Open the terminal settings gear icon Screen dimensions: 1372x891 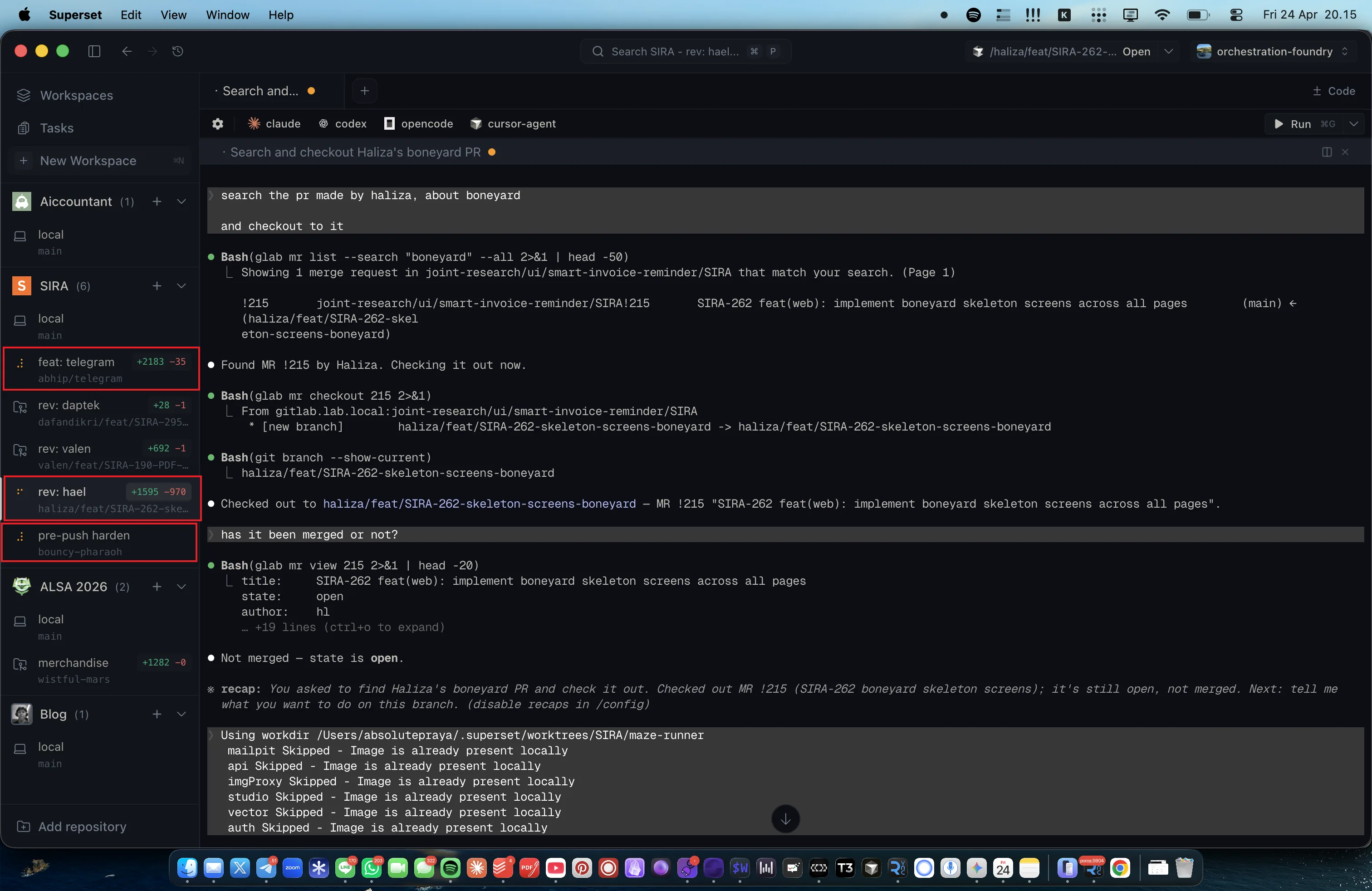tap(217, 124)
